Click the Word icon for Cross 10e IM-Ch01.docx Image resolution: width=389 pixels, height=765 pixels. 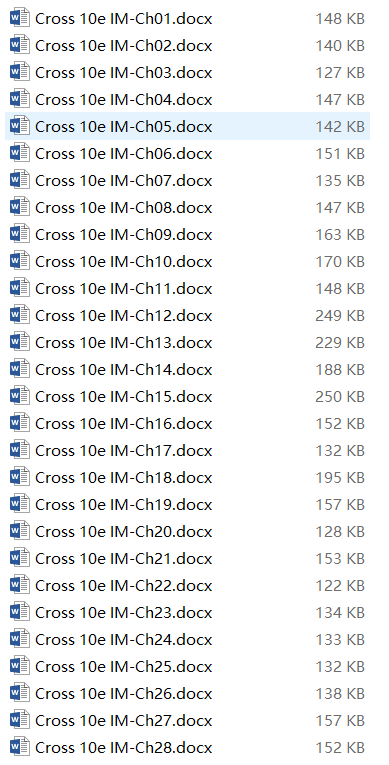tap(20, 19)
